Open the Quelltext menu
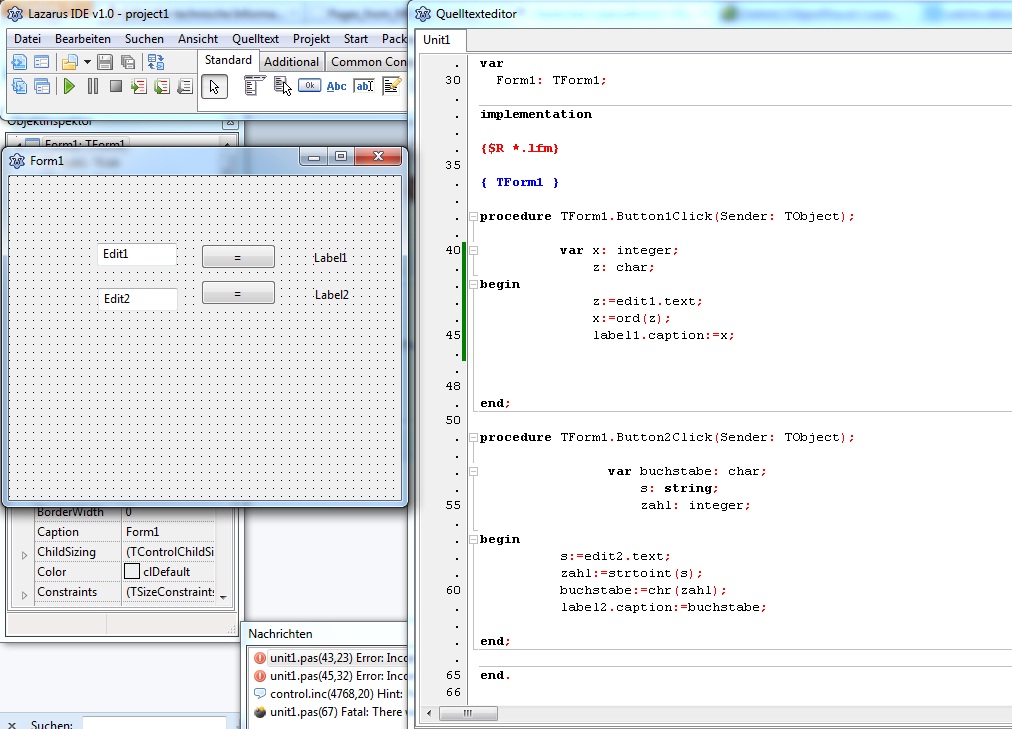 coord(255,39)
